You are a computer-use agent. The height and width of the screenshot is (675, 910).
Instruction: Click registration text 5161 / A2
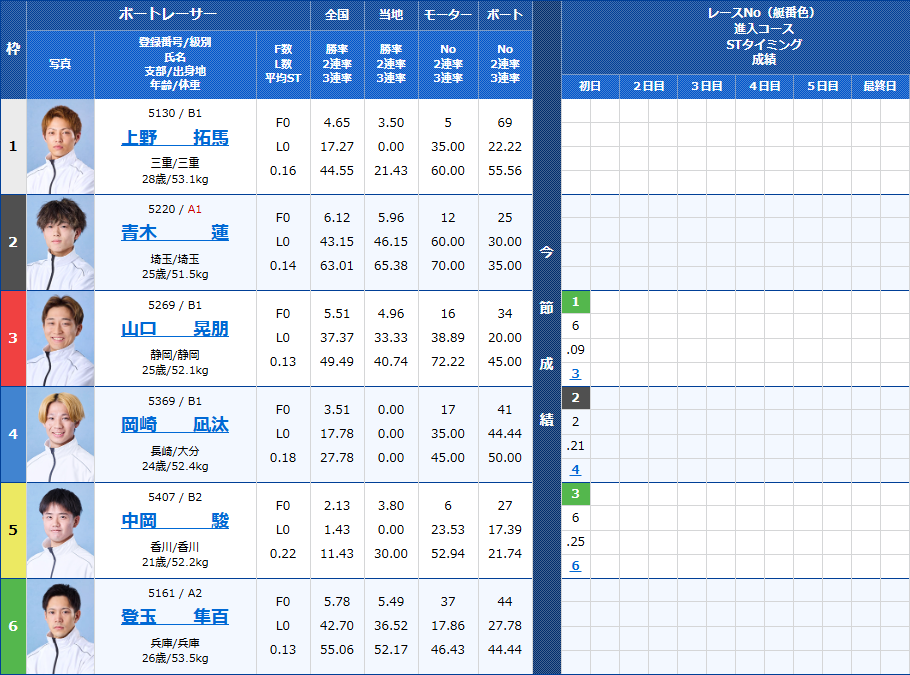(x=175, y=593)
